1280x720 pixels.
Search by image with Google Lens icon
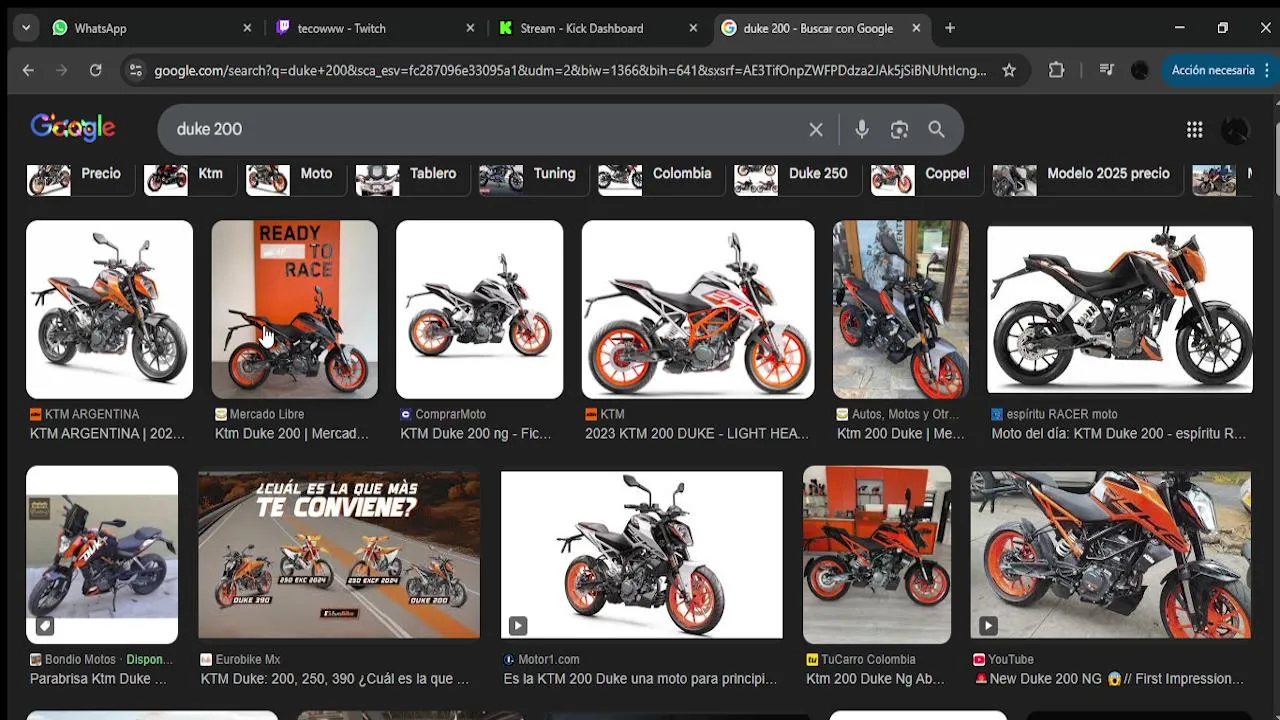[899, 129]
